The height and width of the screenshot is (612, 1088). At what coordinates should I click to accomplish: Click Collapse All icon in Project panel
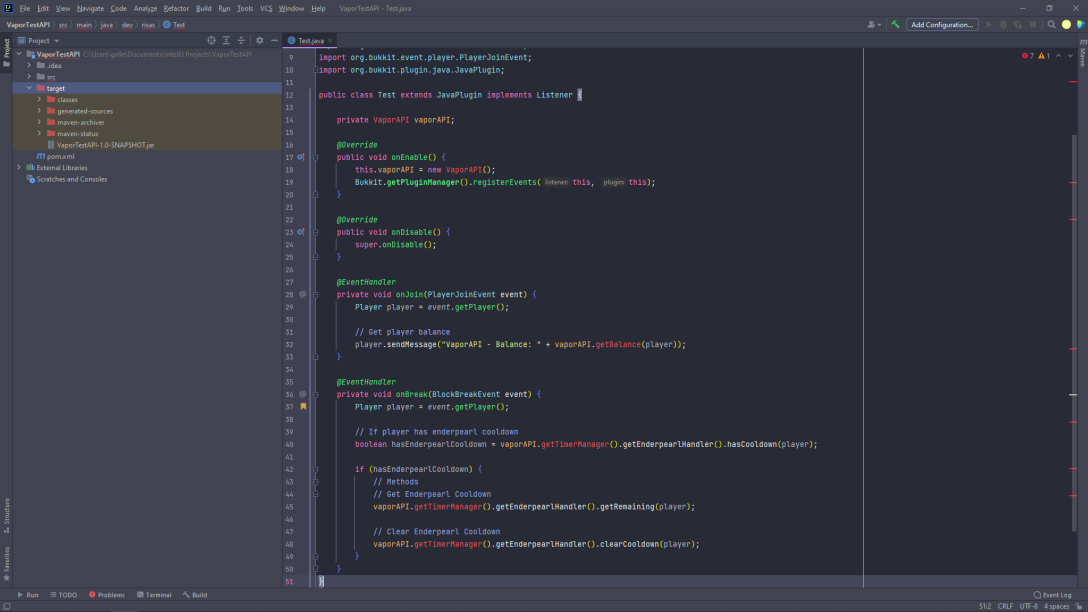241,40
